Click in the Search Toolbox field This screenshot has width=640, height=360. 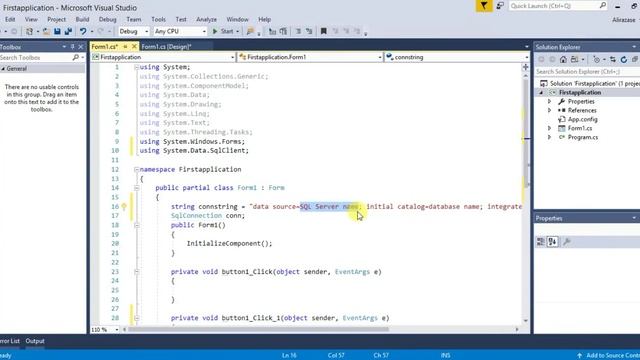pyautogui.click(x=36, y=58)
